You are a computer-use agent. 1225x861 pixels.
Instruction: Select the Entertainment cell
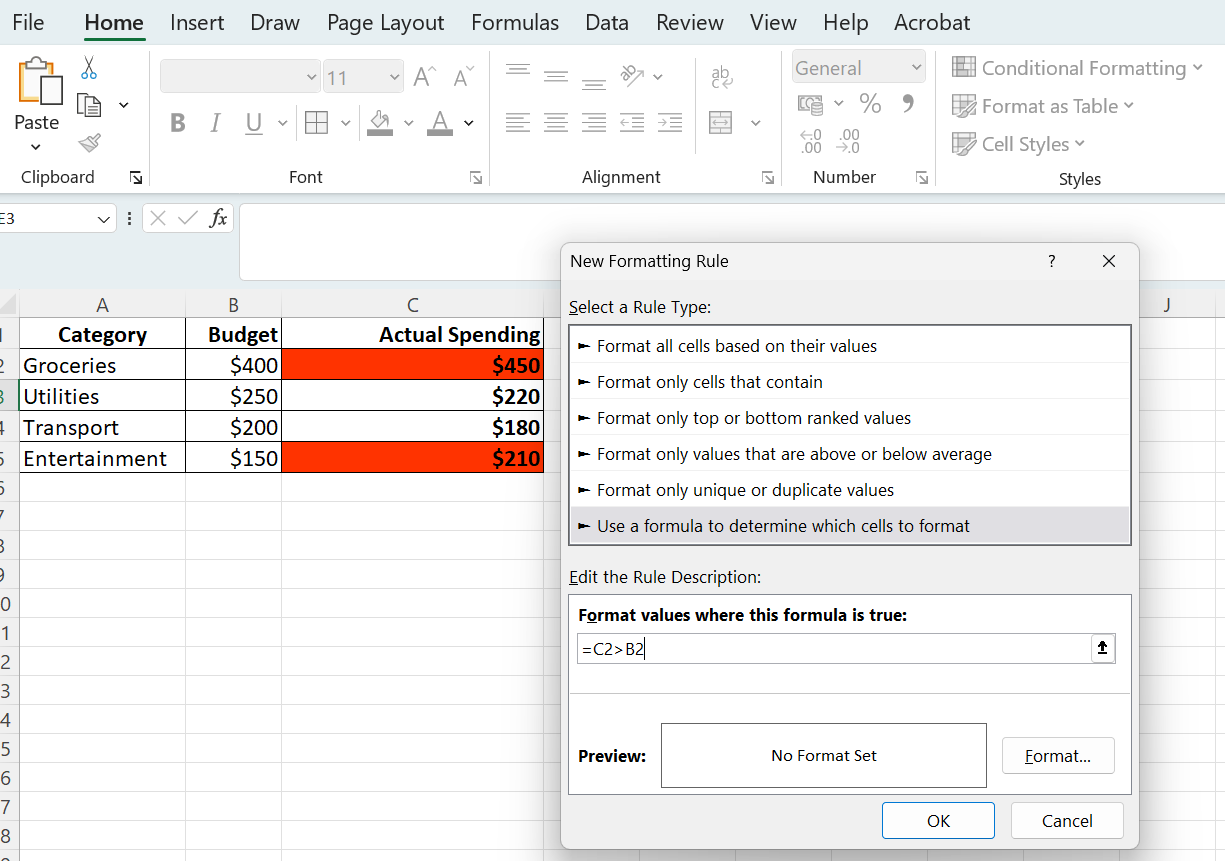[102, 458]
